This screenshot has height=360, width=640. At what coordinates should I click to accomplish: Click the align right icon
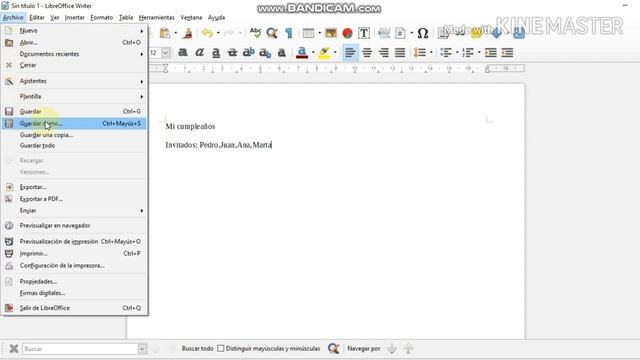(x=384, y=52)
